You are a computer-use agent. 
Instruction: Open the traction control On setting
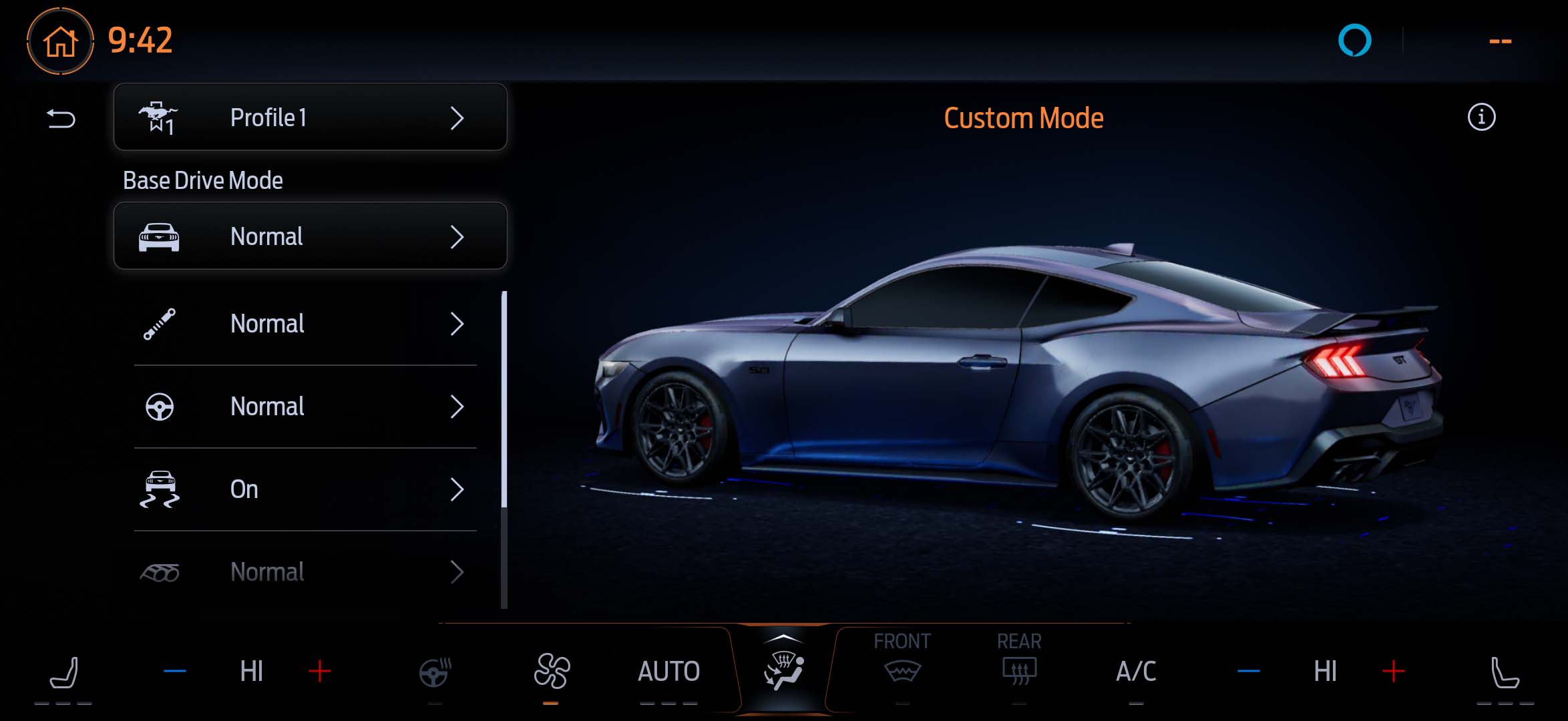click(x=305, y=489)
